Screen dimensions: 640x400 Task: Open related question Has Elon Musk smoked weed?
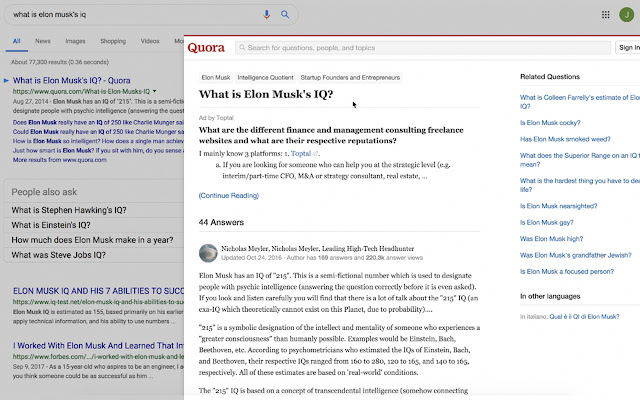tap(565, 139)
